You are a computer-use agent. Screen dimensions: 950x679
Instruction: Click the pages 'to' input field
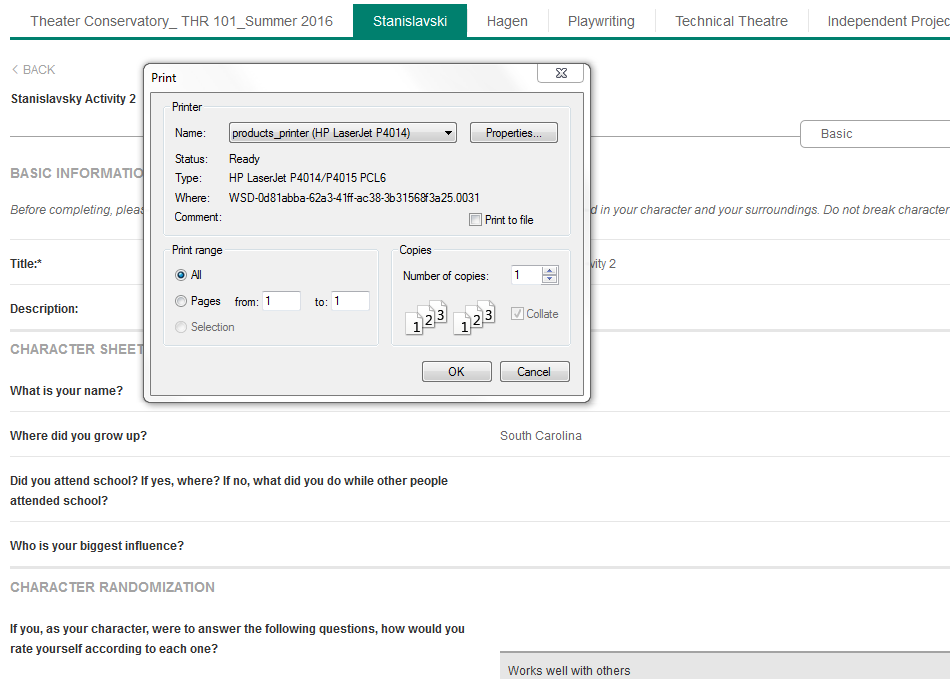(351, 301)
